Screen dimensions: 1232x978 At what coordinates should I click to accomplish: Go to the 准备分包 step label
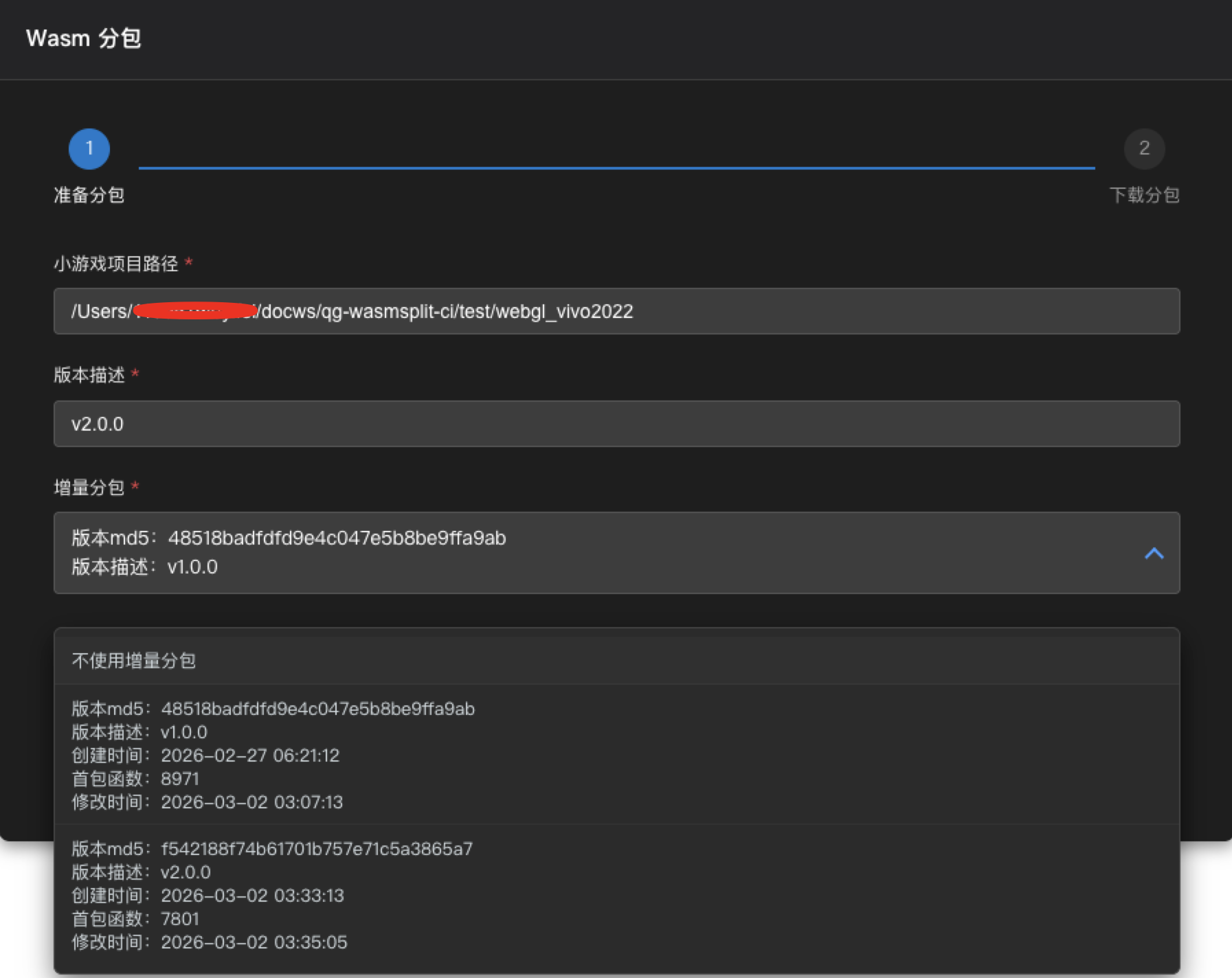click(x=89, y=195)
